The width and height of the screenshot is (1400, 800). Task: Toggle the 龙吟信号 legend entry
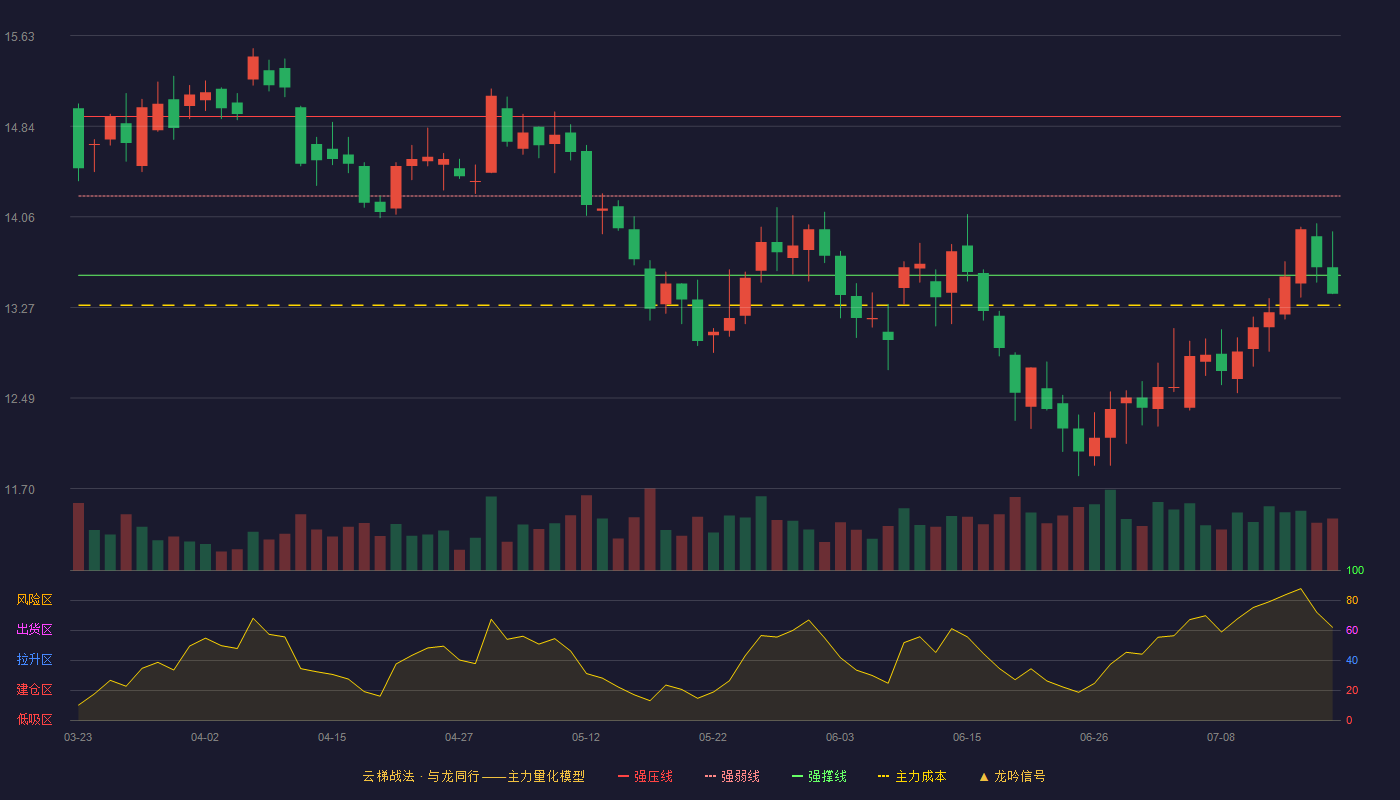tap(1012, 776)
